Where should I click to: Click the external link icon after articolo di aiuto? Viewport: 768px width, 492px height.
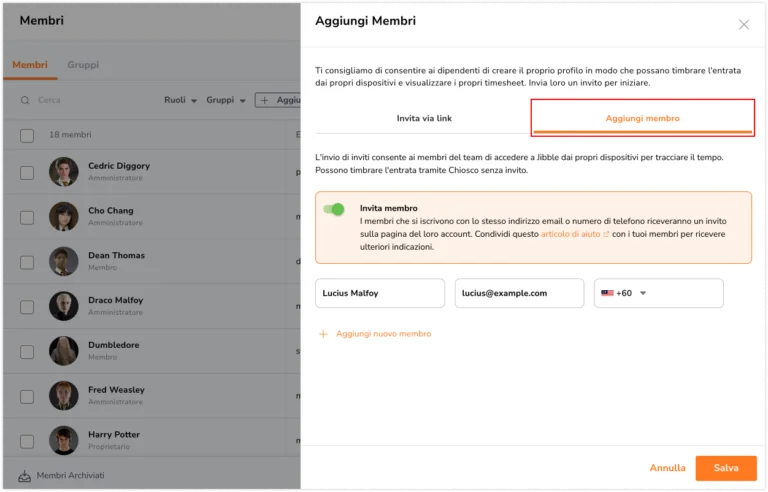tap(606, 234)
